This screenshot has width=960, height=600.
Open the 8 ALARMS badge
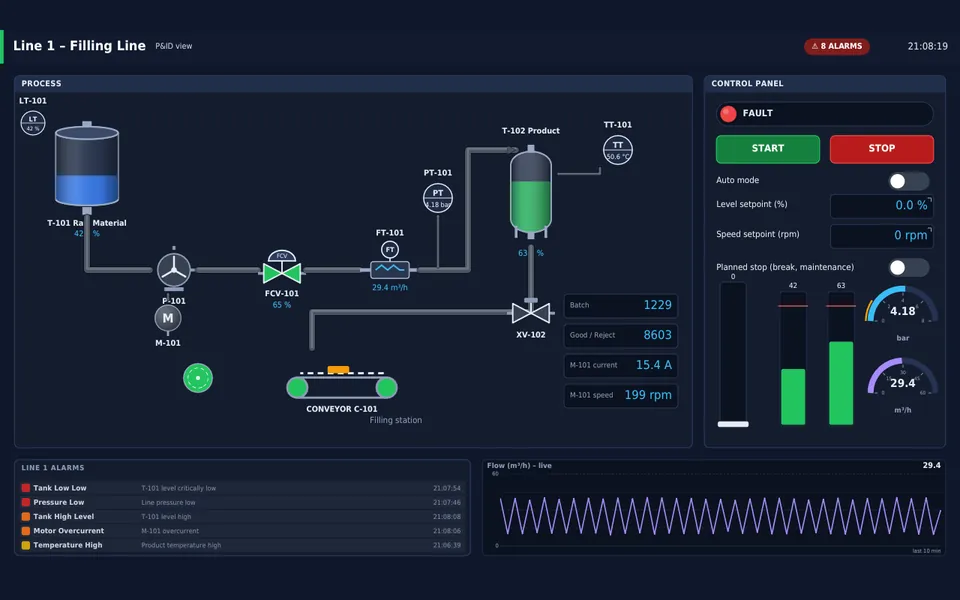[836, 47]
